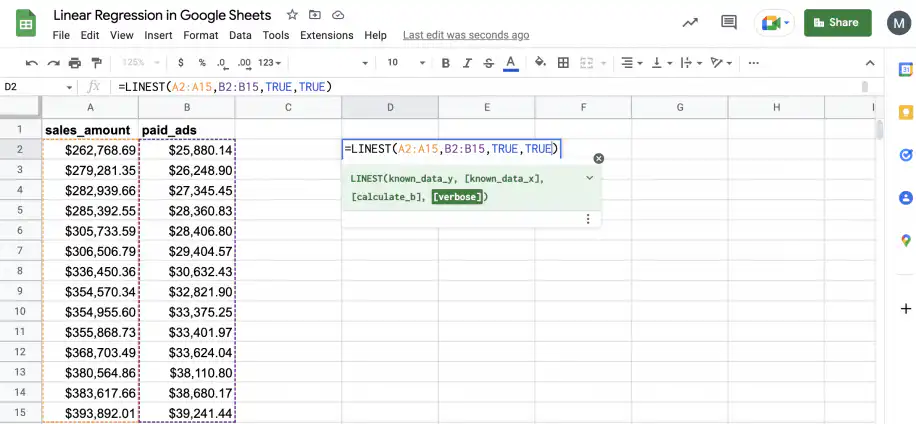Click the Merge cells icon

pos(586,62)
